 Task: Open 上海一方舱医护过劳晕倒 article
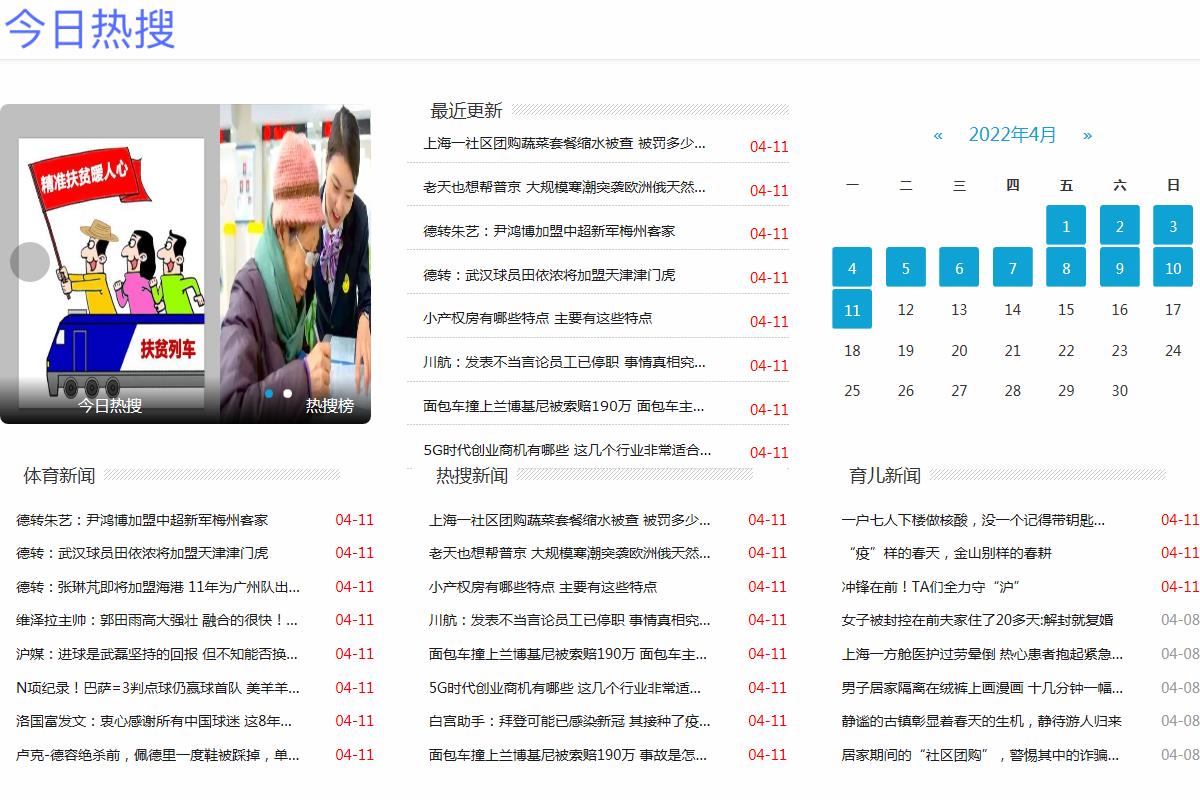(x=982, y=654)
